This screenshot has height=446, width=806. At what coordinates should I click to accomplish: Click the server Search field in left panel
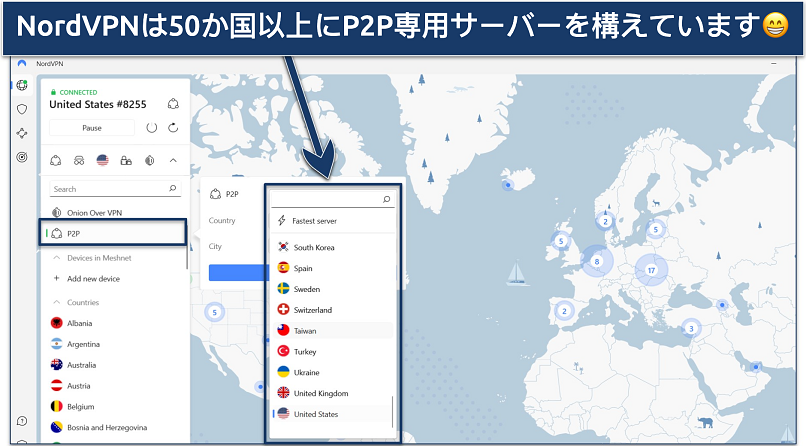click(x=110, y=189)
